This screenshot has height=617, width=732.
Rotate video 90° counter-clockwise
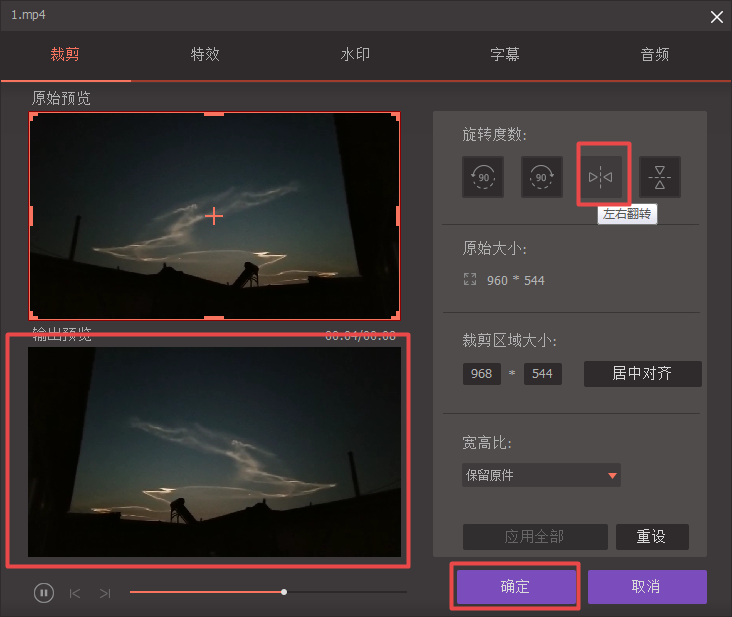click(x=483, y=177)
